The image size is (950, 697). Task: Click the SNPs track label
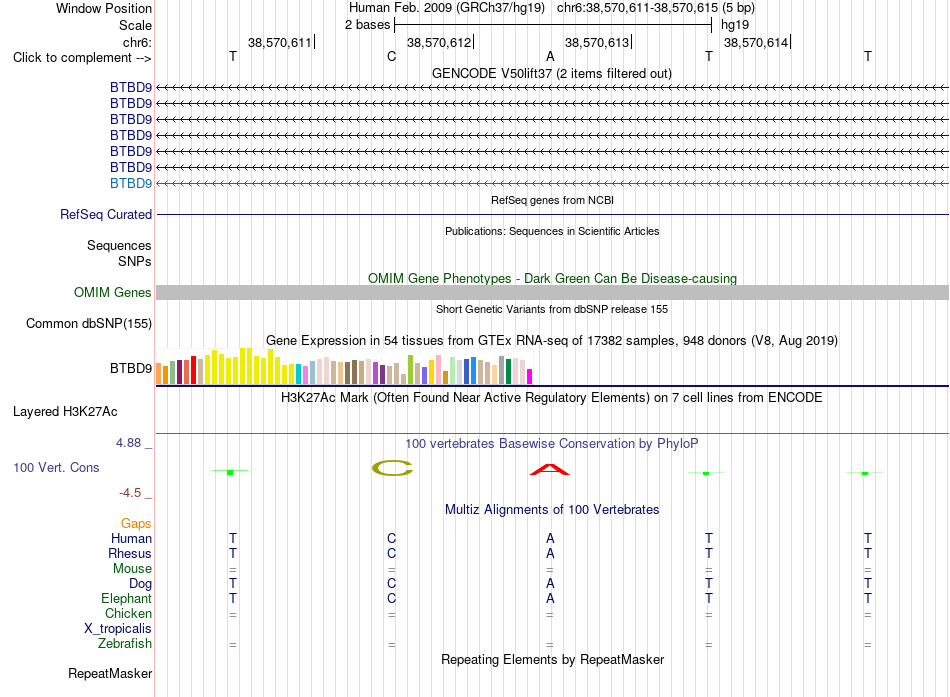coord(135,261)
